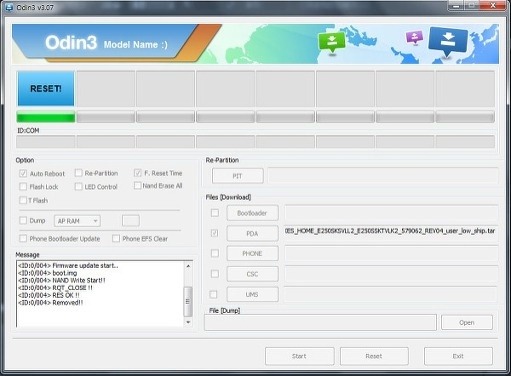Viewport: 511px width, 376px height.
Task: Click the 'RQT_CLOSE !!' log line
Action: coord(55,288)
